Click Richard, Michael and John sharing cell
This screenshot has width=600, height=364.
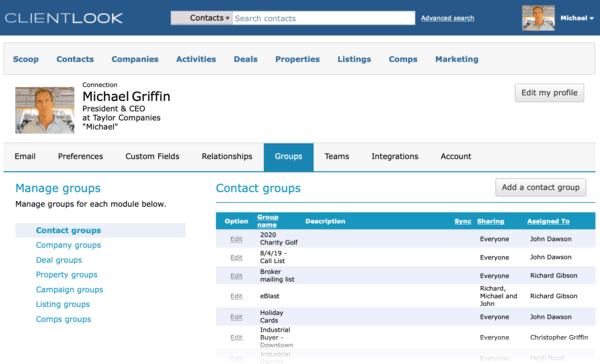pos(498,296)
